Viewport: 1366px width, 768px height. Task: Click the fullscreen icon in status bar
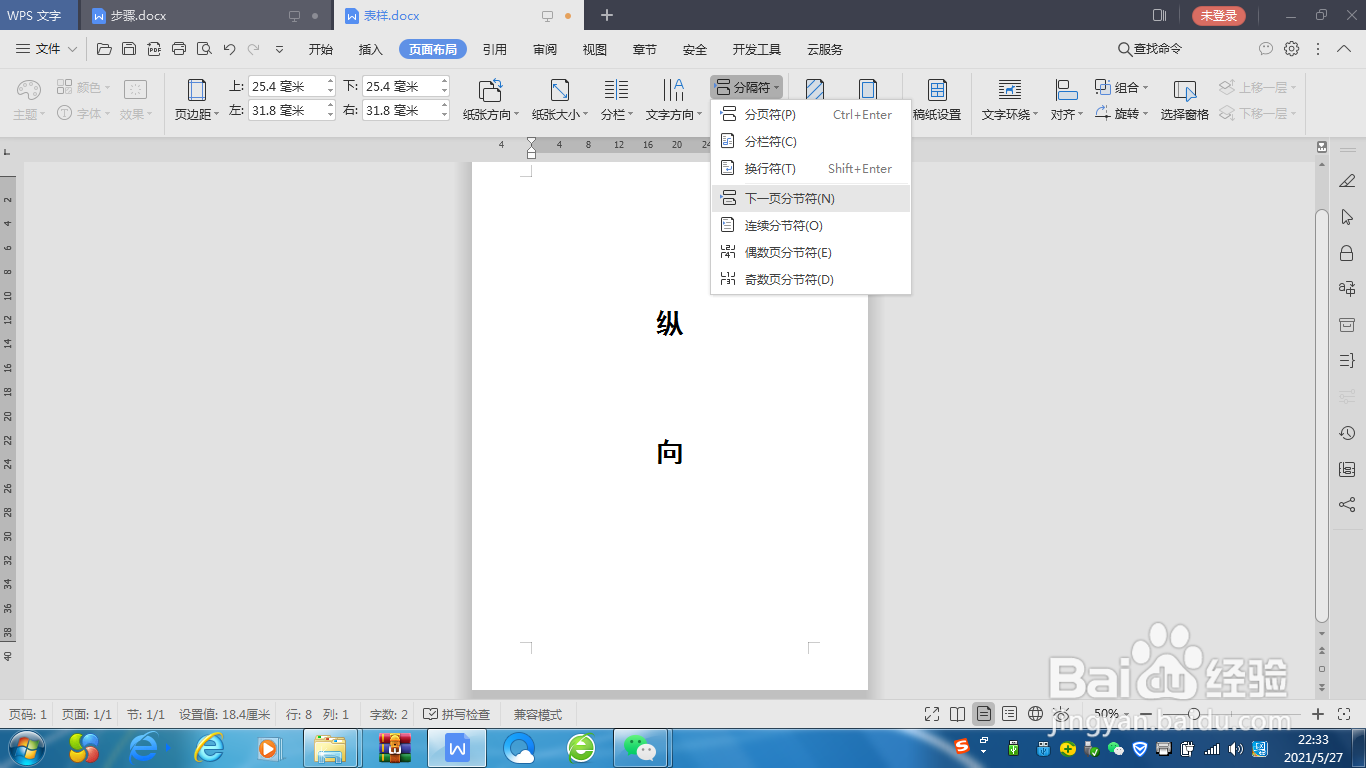point(932,714)
